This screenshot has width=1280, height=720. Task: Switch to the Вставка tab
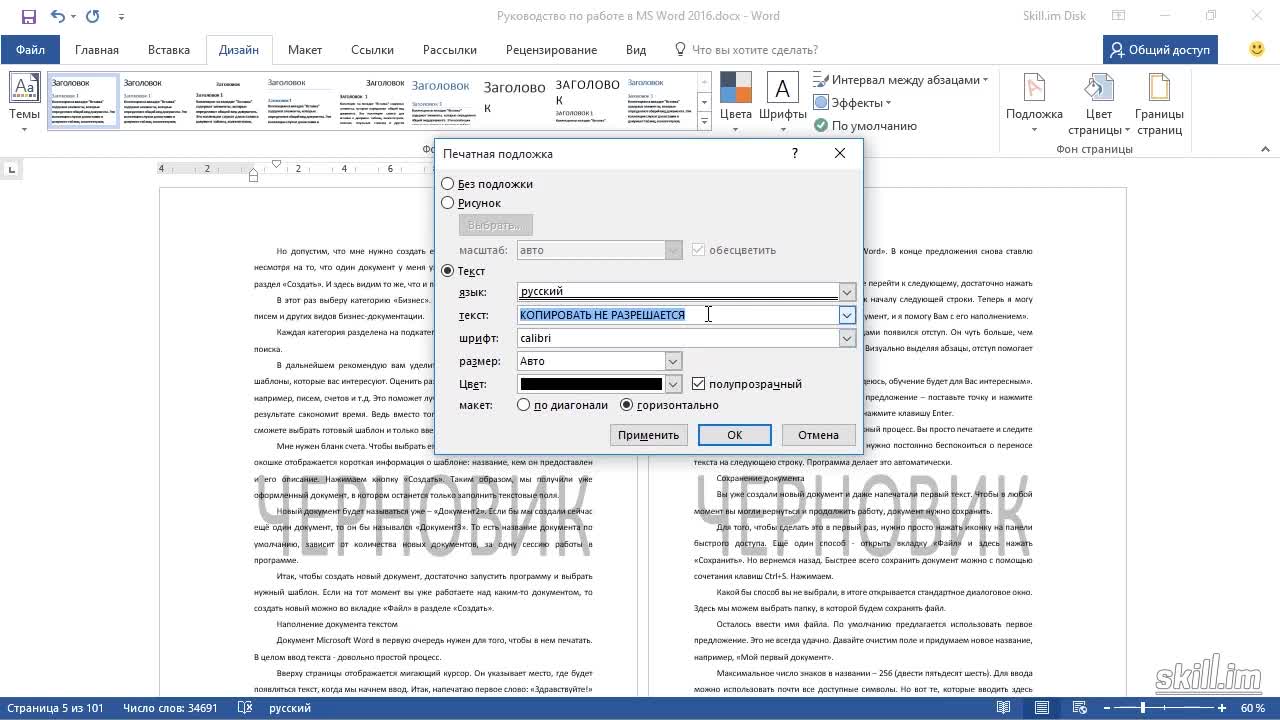(x=169, y=50)
